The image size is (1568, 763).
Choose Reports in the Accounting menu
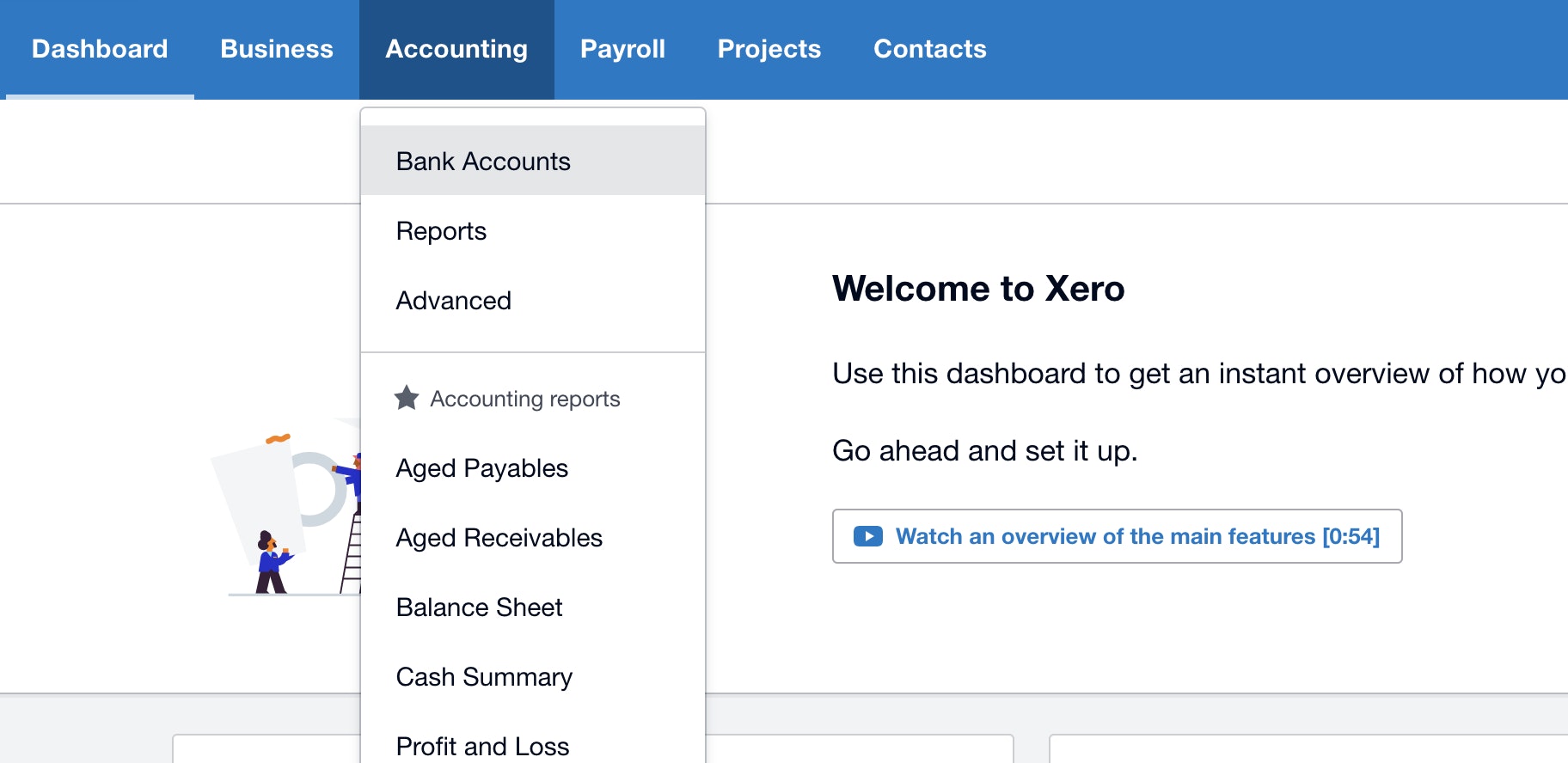tap(533, 230)
